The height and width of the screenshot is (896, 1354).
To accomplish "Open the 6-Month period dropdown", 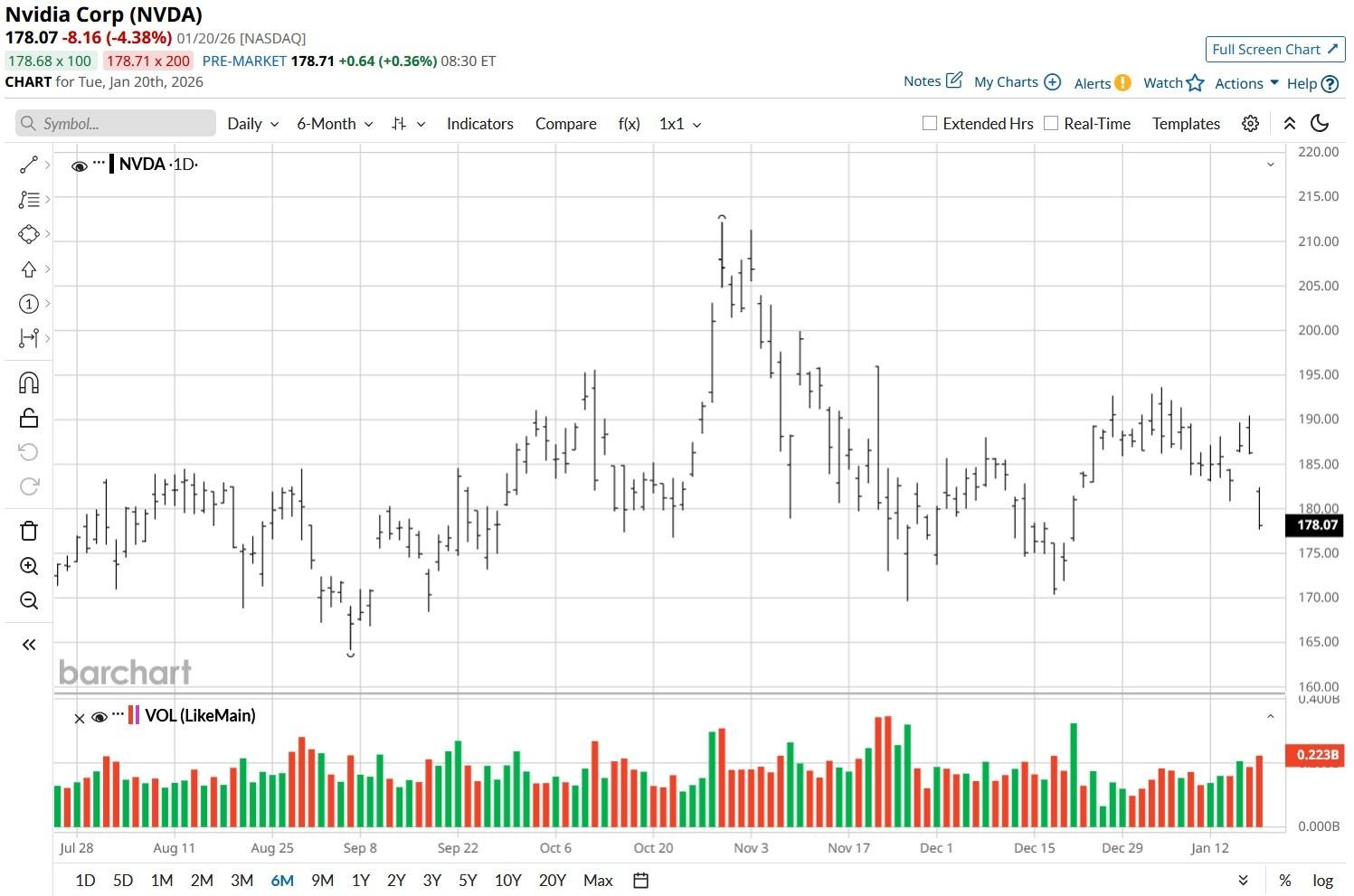I will 335,124.
